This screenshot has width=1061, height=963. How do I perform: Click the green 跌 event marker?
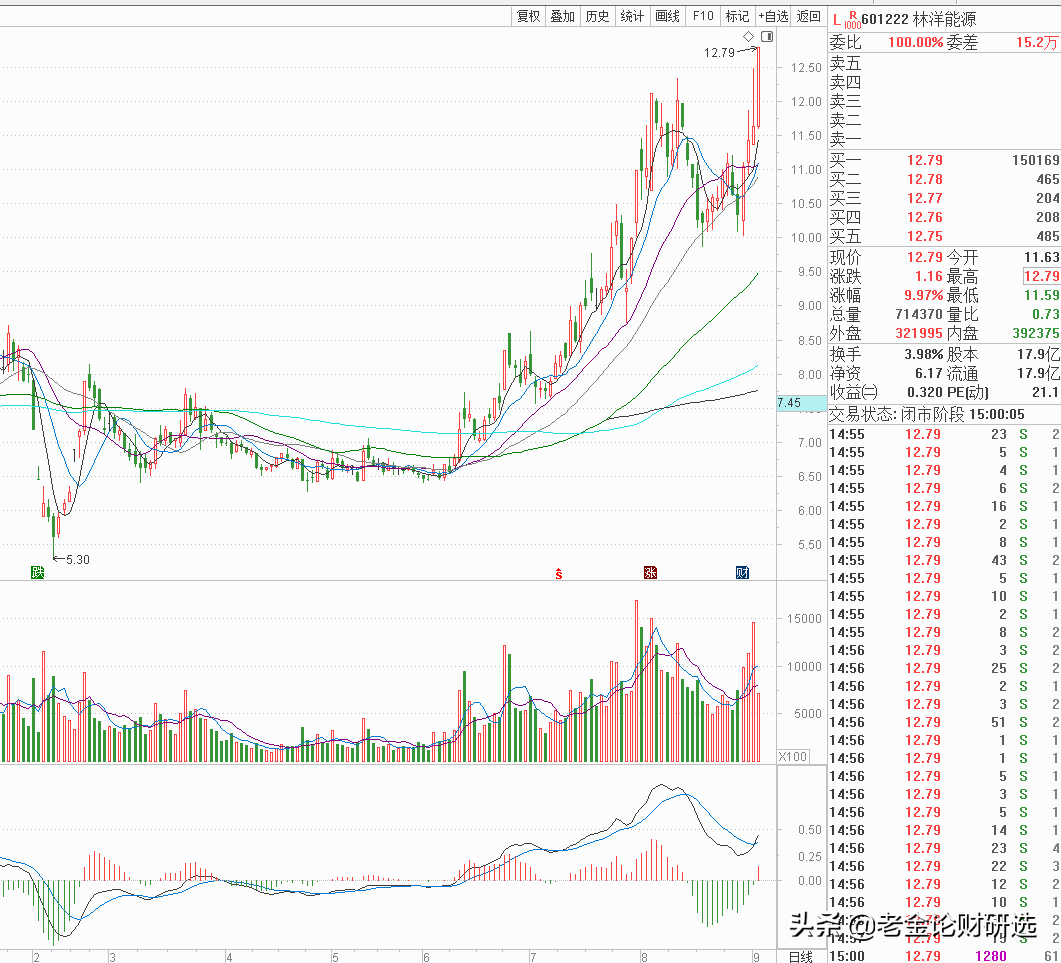click(37, 572)
